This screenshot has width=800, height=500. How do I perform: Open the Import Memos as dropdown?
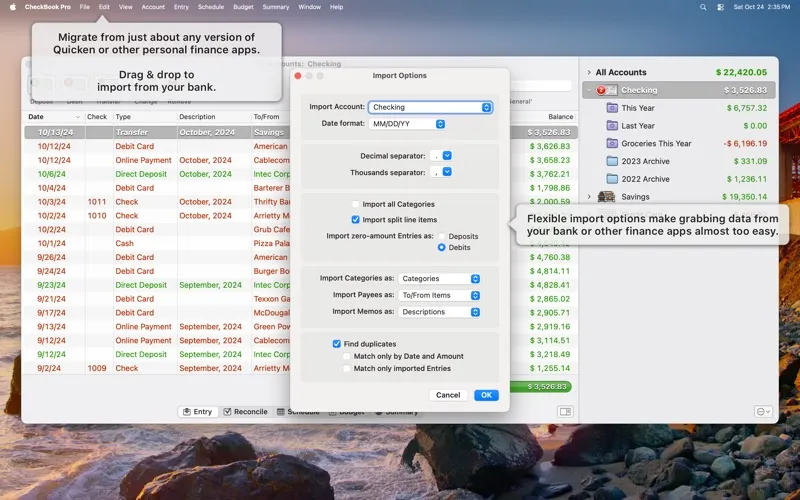click(x=439, y=312)
